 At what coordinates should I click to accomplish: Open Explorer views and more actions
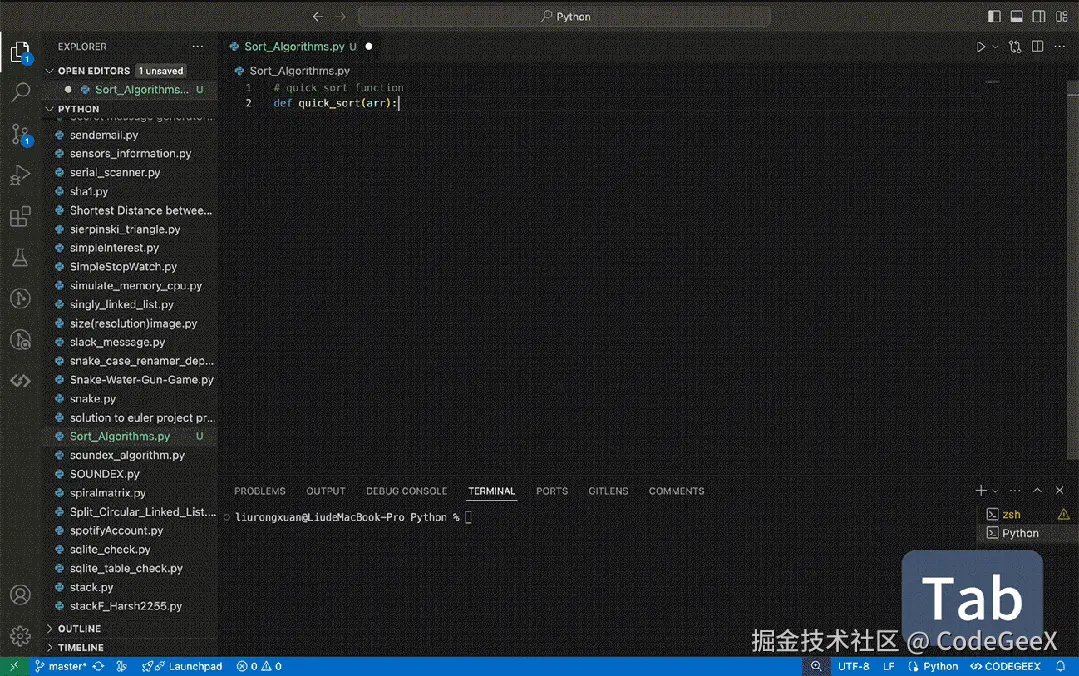point(198,47)
